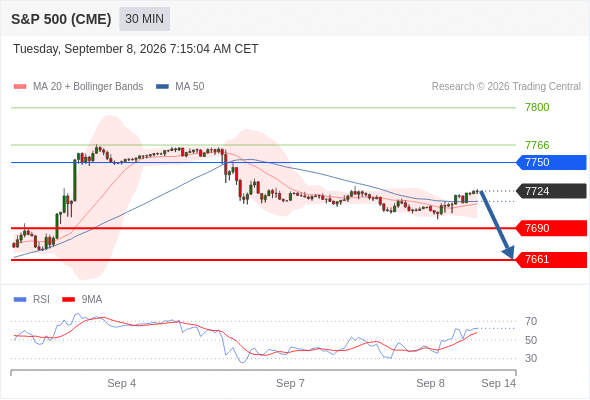
Task: Toggle the 9MA red legend marker
Action: click(x=68, y=300)
